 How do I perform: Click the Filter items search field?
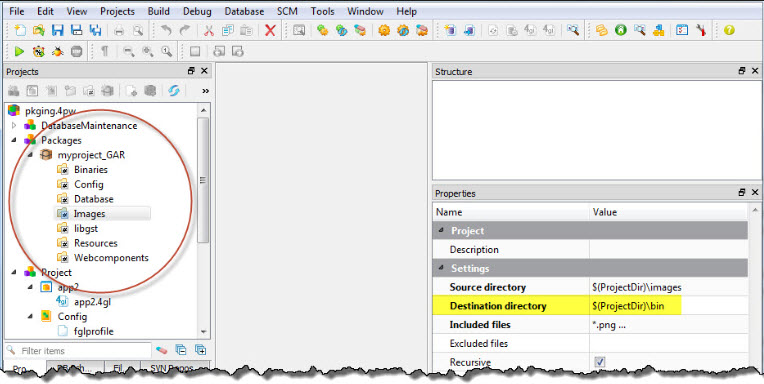[78, 350]
